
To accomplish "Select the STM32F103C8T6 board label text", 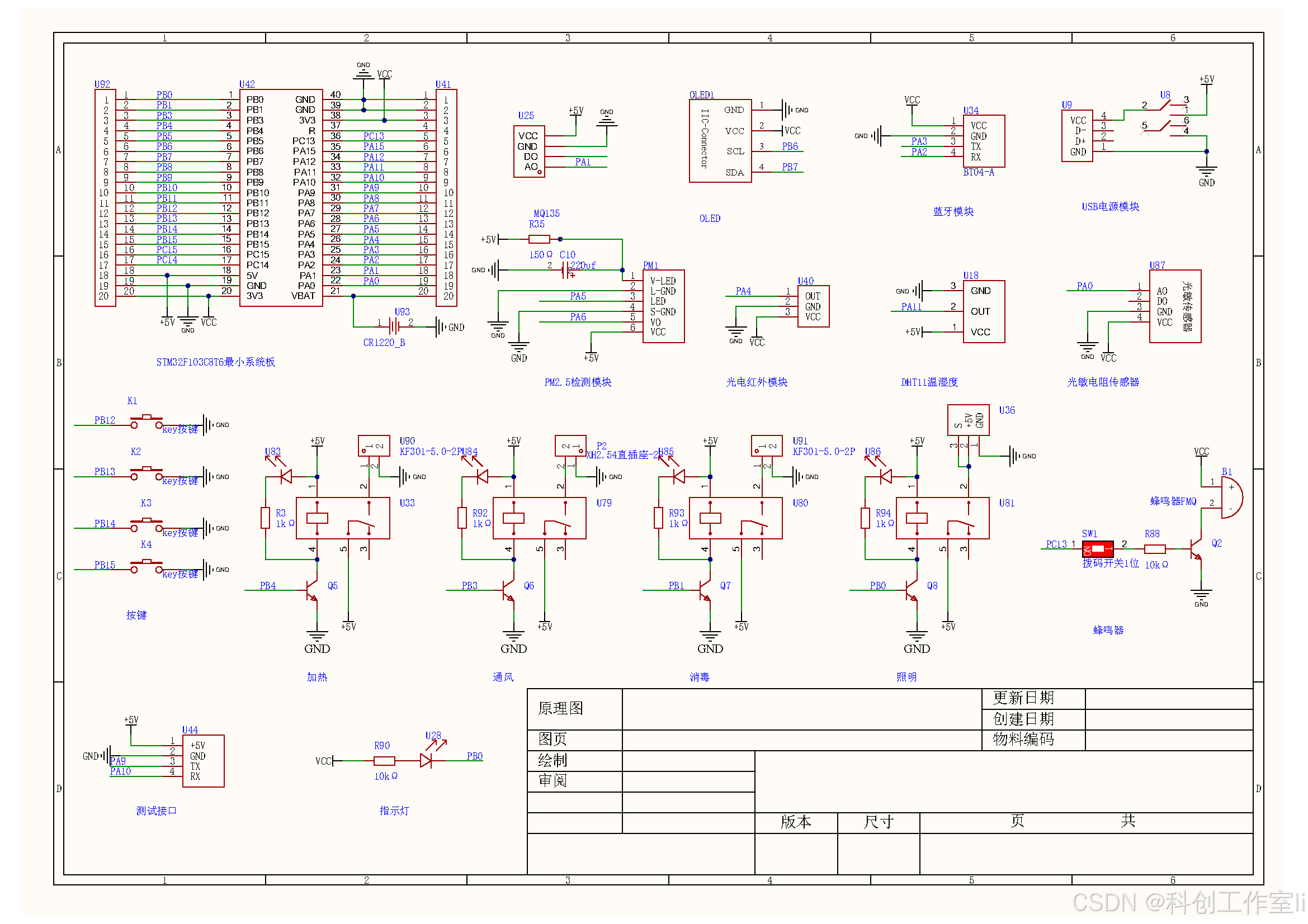I will click(x=215, y=362).
